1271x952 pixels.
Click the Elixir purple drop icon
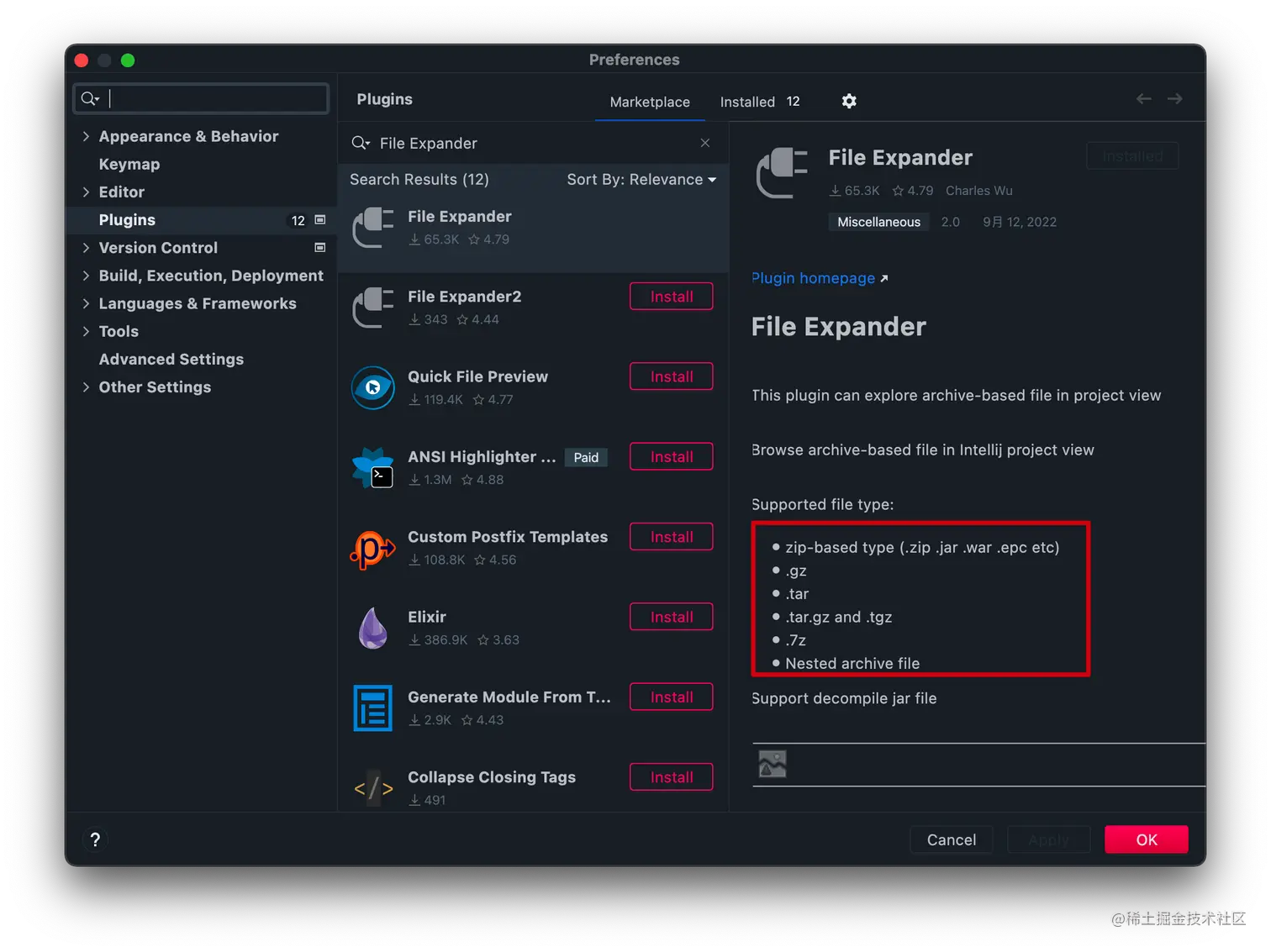click(x=373, y=628)
